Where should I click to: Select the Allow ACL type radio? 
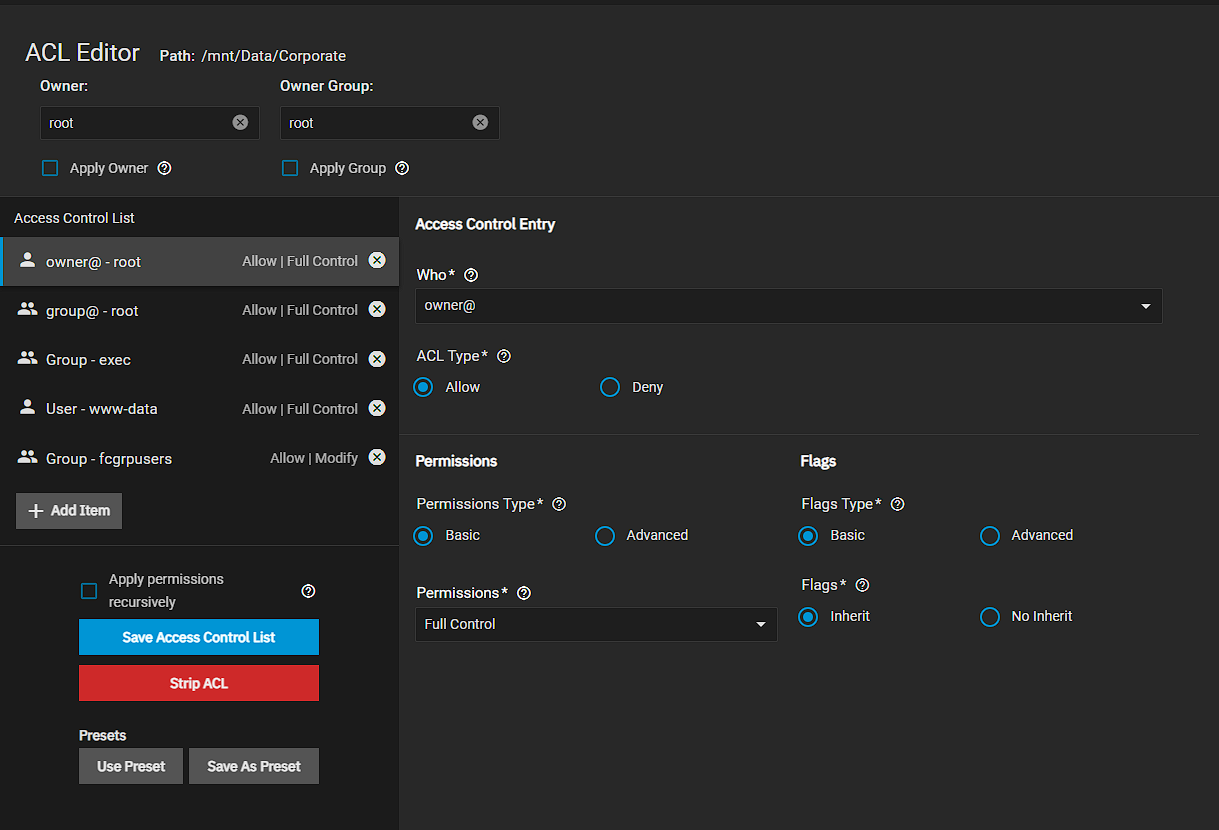click(424, 387)
